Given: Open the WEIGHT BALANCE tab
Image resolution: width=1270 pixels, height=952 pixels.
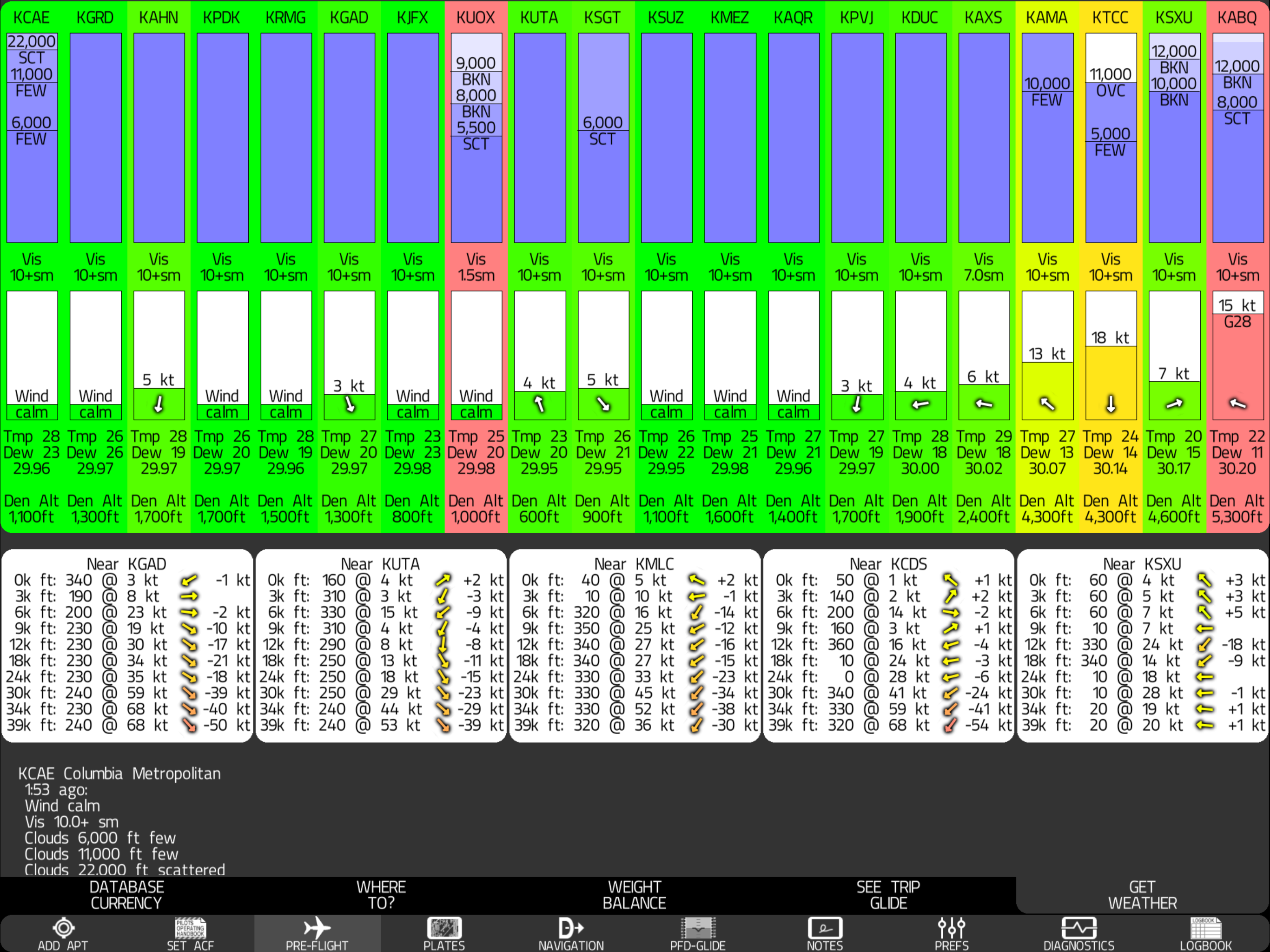Looking at the screenshot, I should click(x=635, y=894).
